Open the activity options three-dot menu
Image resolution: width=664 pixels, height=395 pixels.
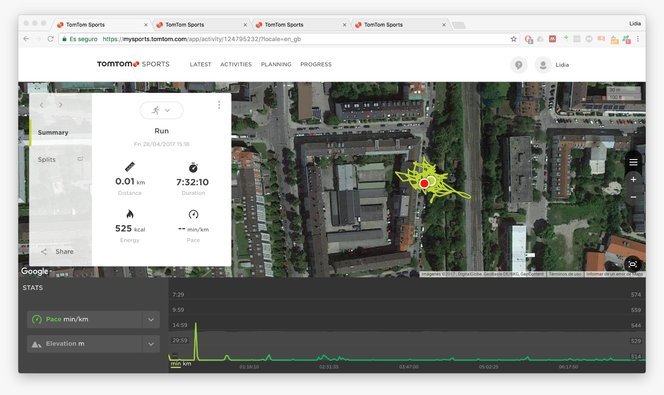pos(219,105)
